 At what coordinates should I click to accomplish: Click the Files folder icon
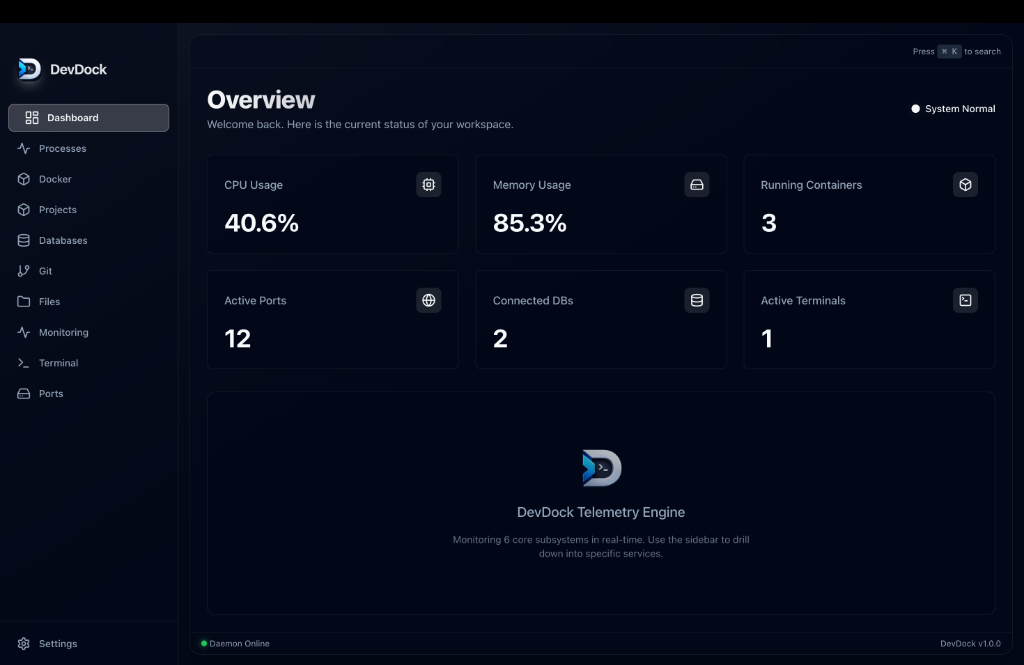(x=24, y=302)
